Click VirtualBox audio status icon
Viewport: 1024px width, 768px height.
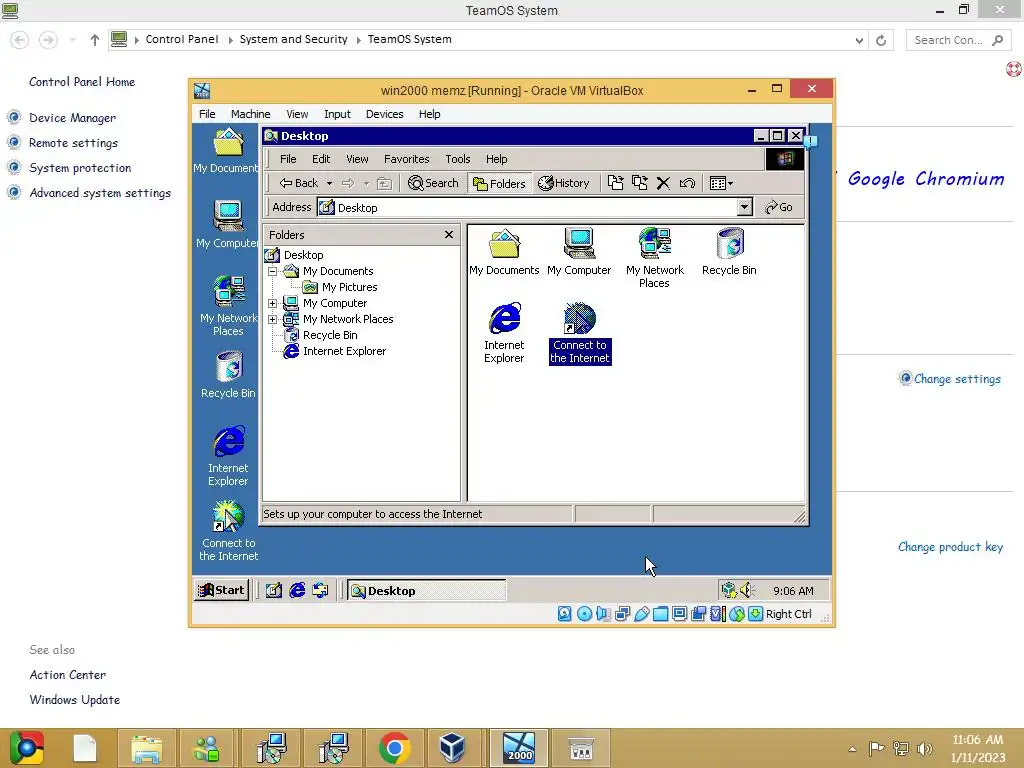(x=603, y=614)
